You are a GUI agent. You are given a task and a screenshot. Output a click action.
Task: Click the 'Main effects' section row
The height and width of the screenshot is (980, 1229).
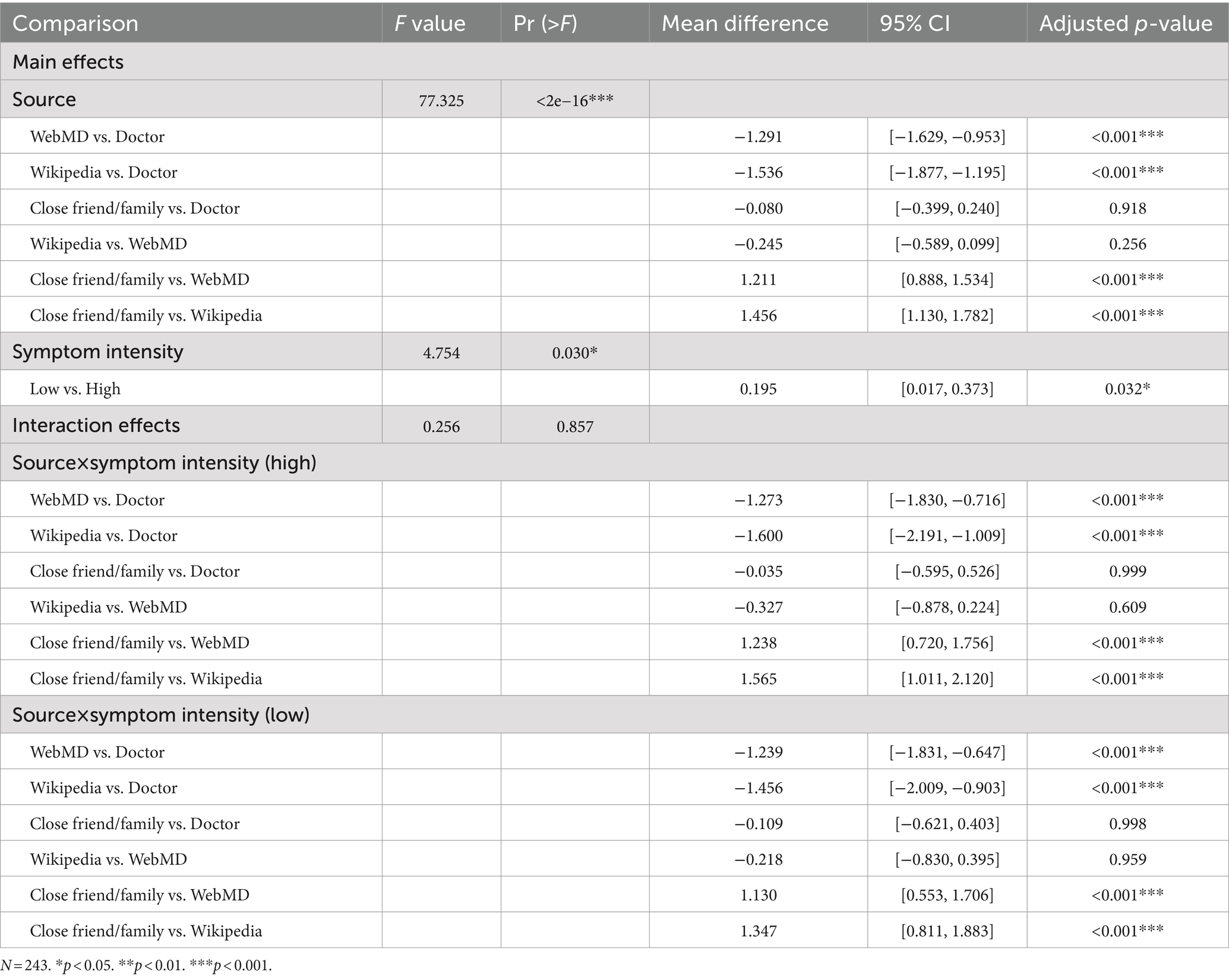(x=614, y=62)
